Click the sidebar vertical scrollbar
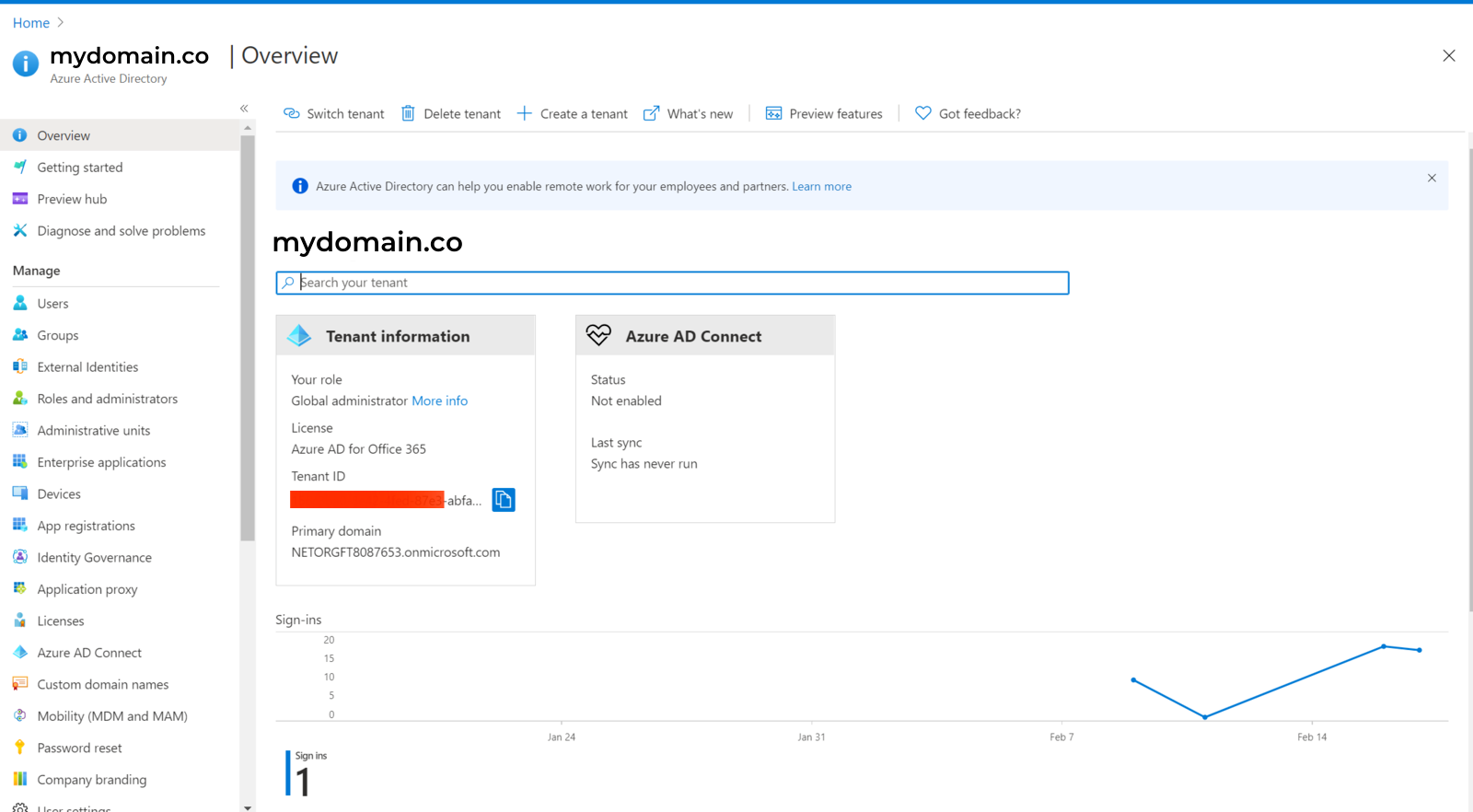The image size is (1473, 812). tap(247, 339)
